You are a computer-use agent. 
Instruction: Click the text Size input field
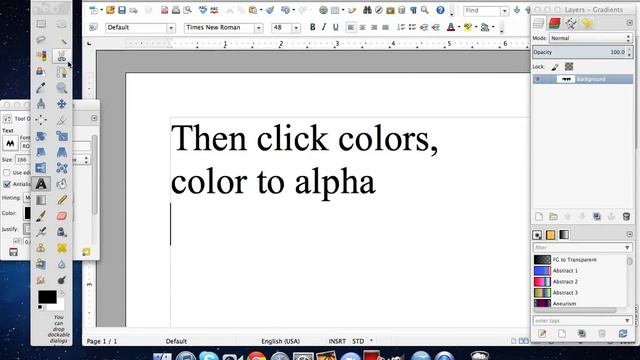click(22, 160)
